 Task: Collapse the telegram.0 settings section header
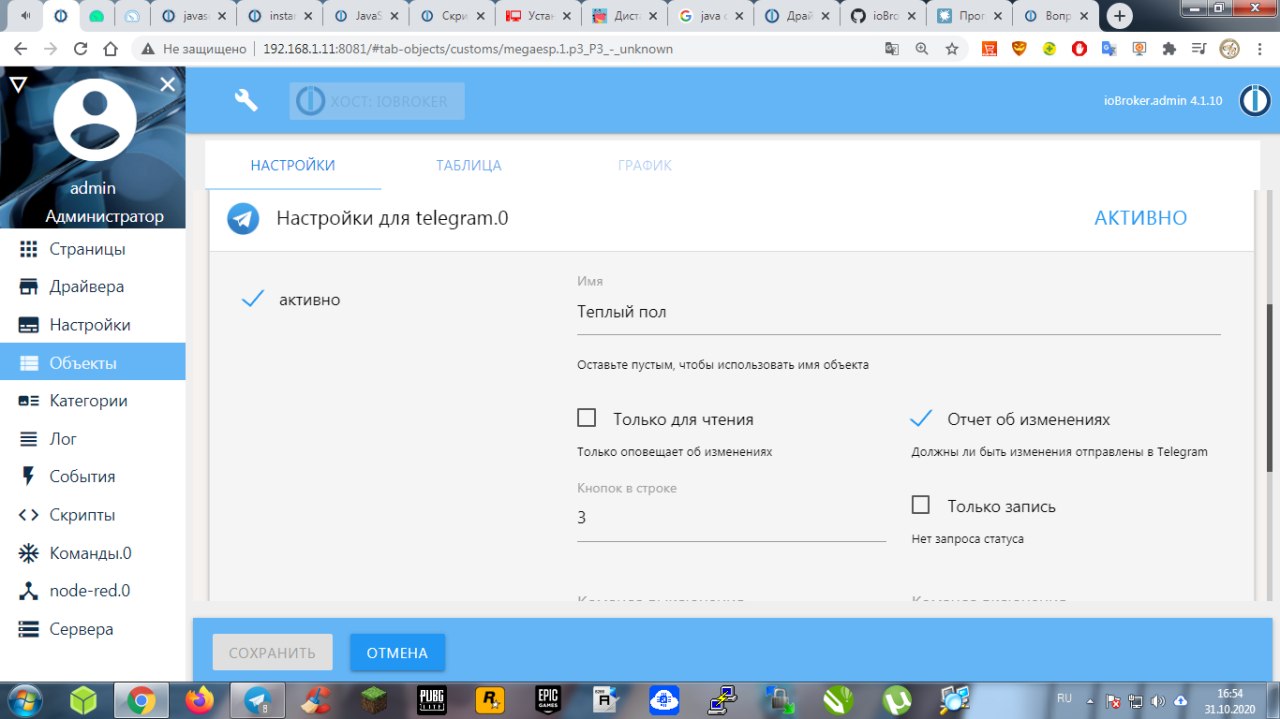(x=731, y=218)
